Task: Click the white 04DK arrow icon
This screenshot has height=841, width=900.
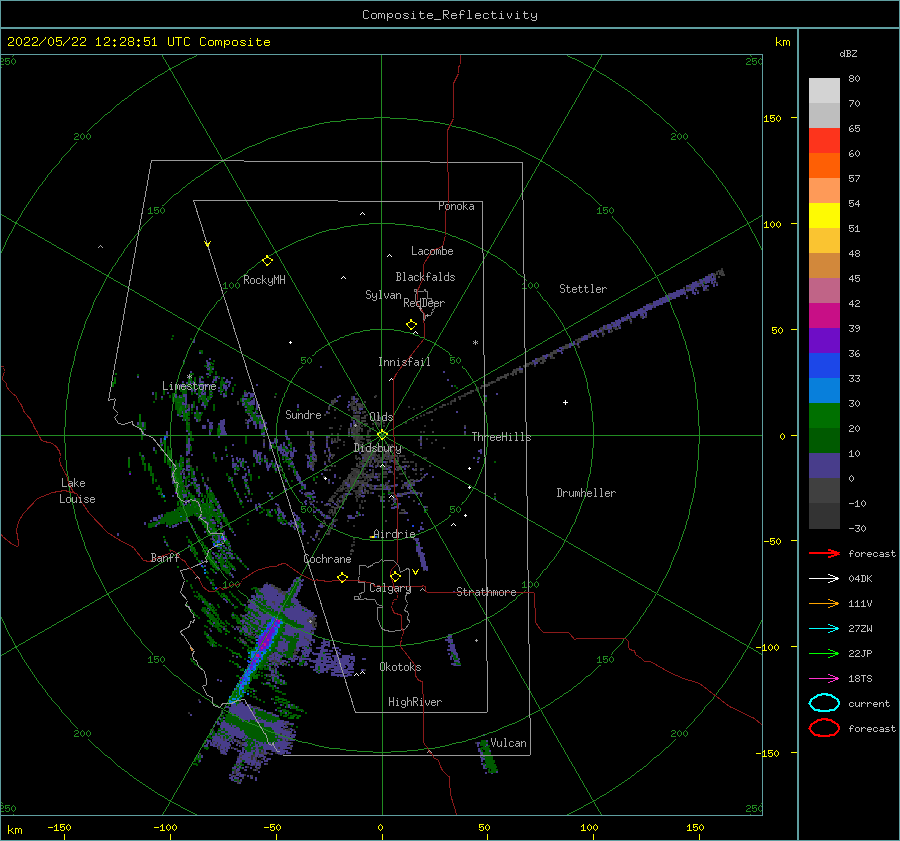Action: point(824,578)
